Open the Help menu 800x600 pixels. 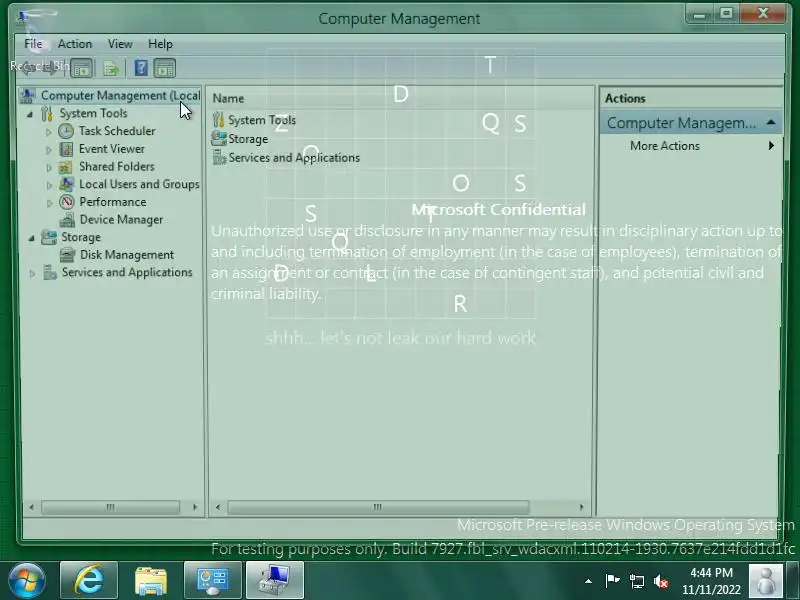click(160, 44)
